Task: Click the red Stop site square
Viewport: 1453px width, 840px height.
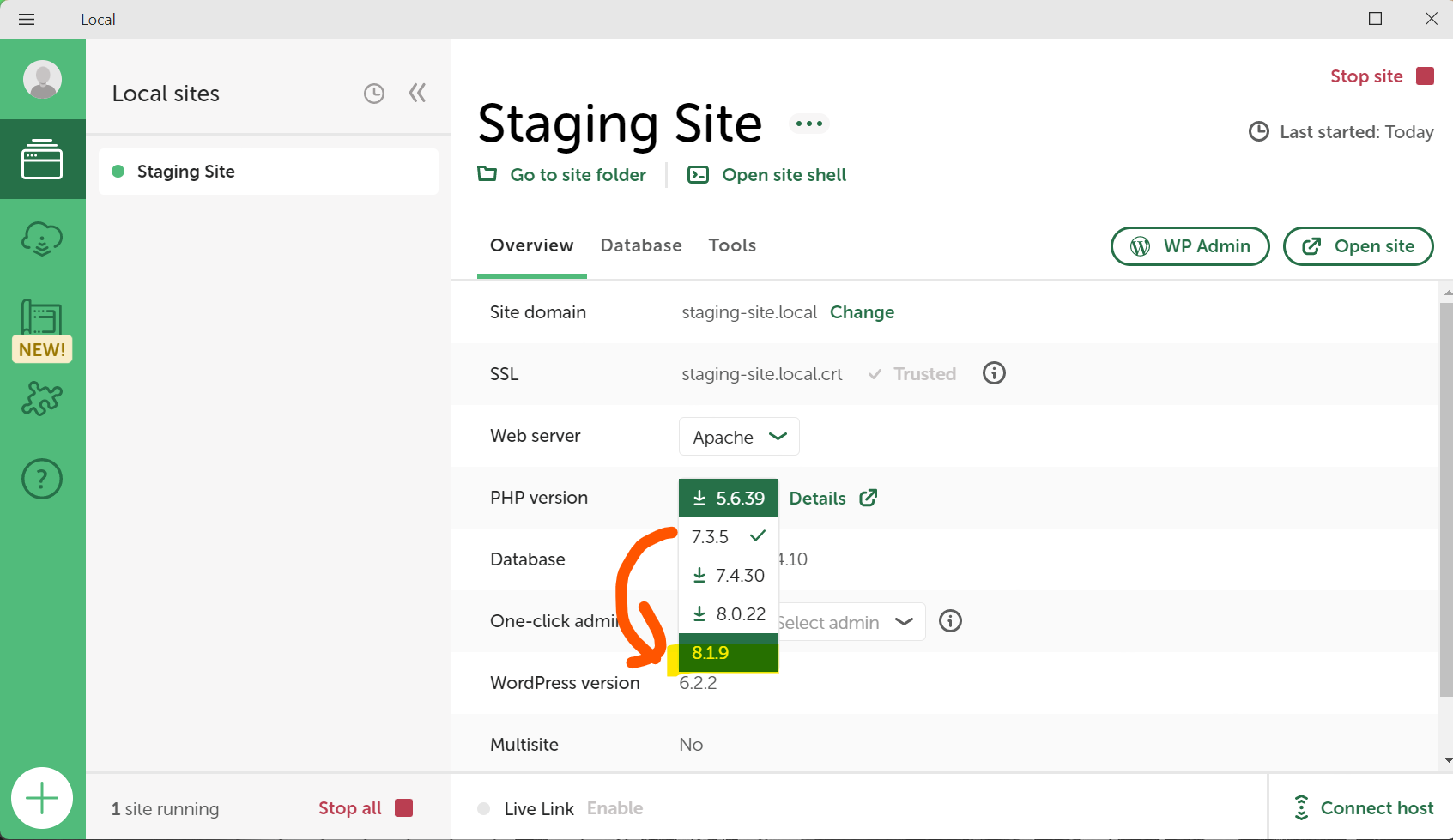Action: (1426, 76)
